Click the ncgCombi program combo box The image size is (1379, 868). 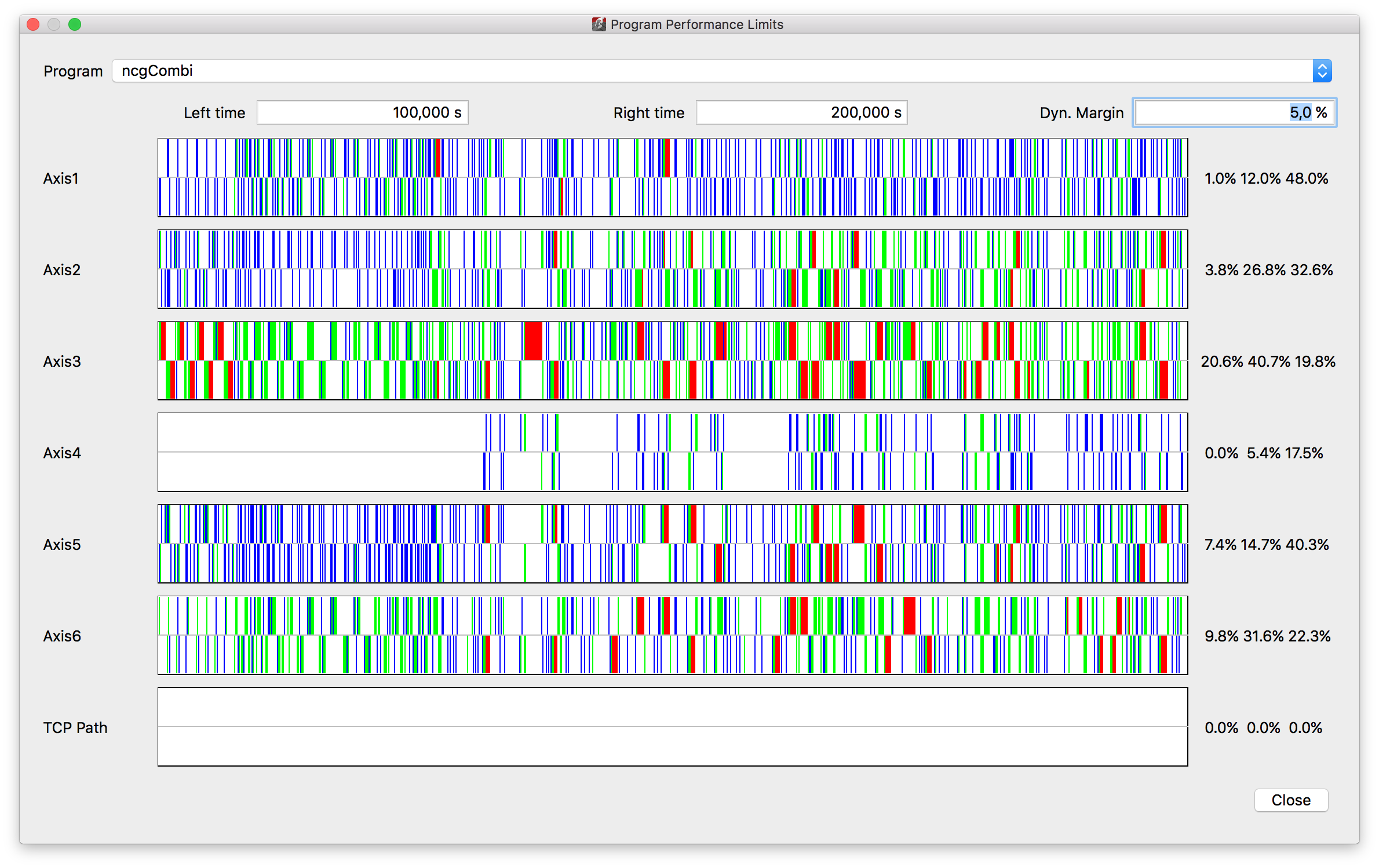coord(712,71)
